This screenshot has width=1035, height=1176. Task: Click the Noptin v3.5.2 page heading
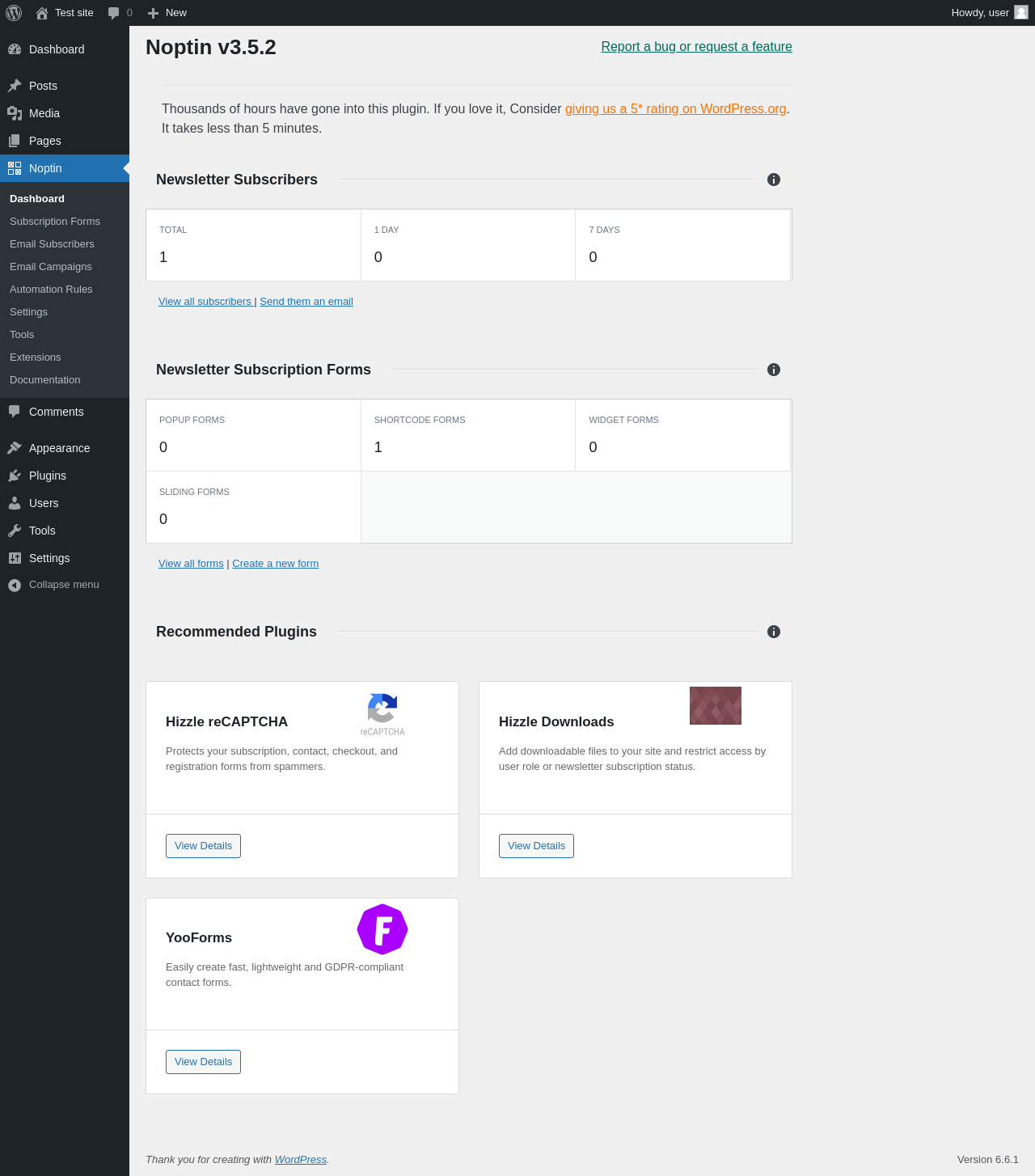[x=211, y=47]
